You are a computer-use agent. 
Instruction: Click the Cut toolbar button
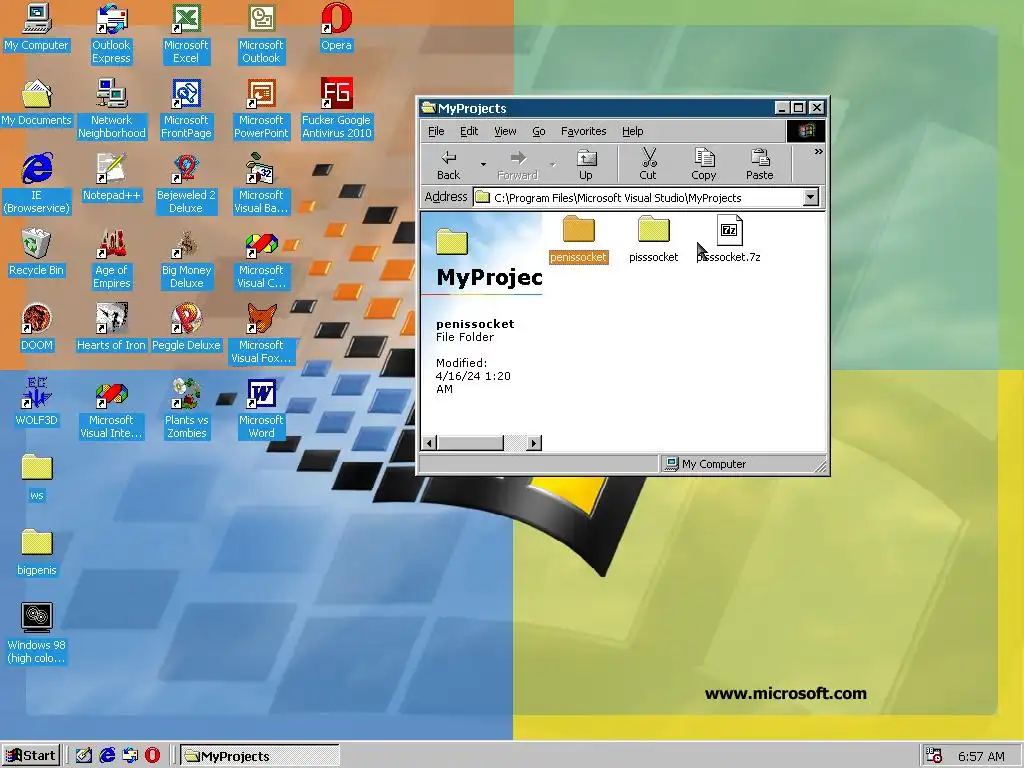648,165
